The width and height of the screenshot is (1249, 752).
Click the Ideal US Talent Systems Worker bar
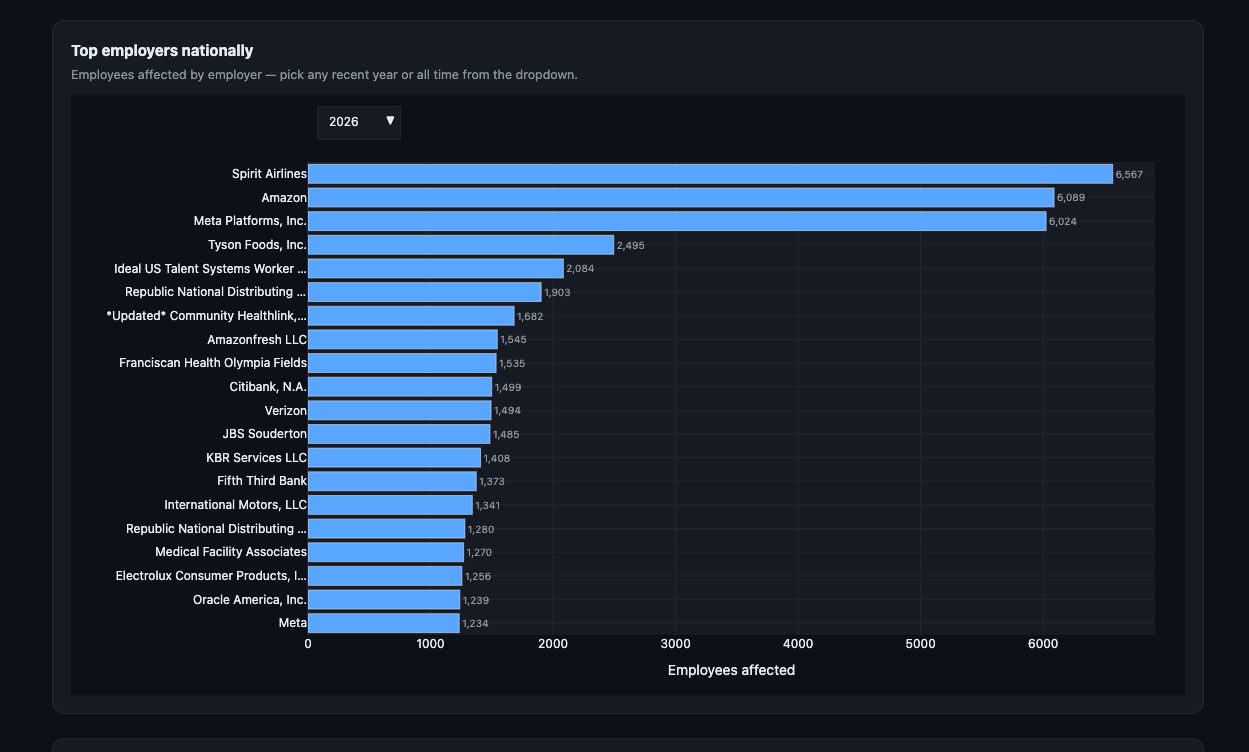(x=436, y=269)
